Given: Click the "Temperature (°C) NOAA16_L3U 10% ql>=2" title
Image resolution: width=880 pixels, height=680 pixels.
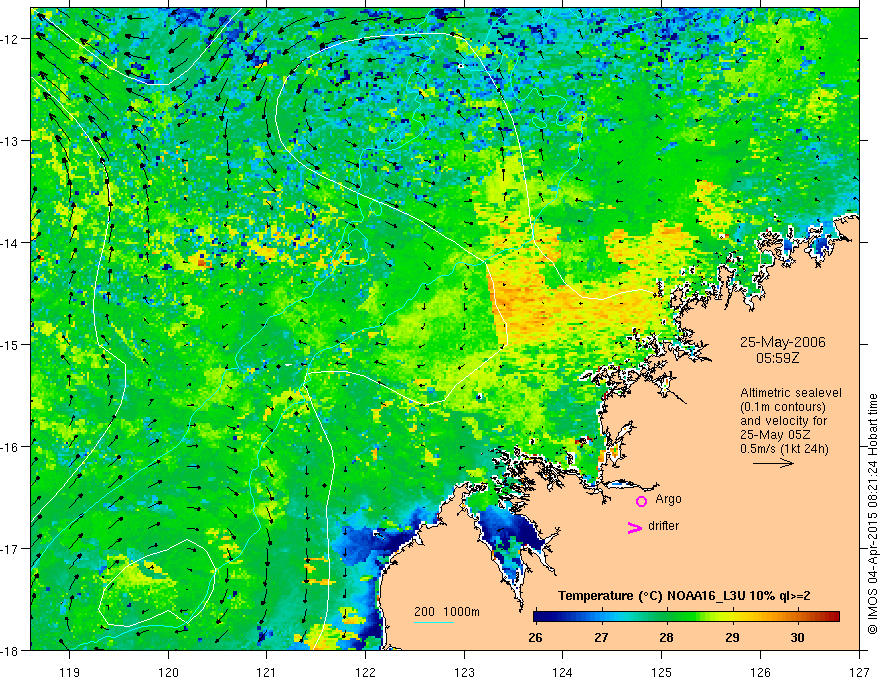Looking at the screenshot, I should 684,596.
